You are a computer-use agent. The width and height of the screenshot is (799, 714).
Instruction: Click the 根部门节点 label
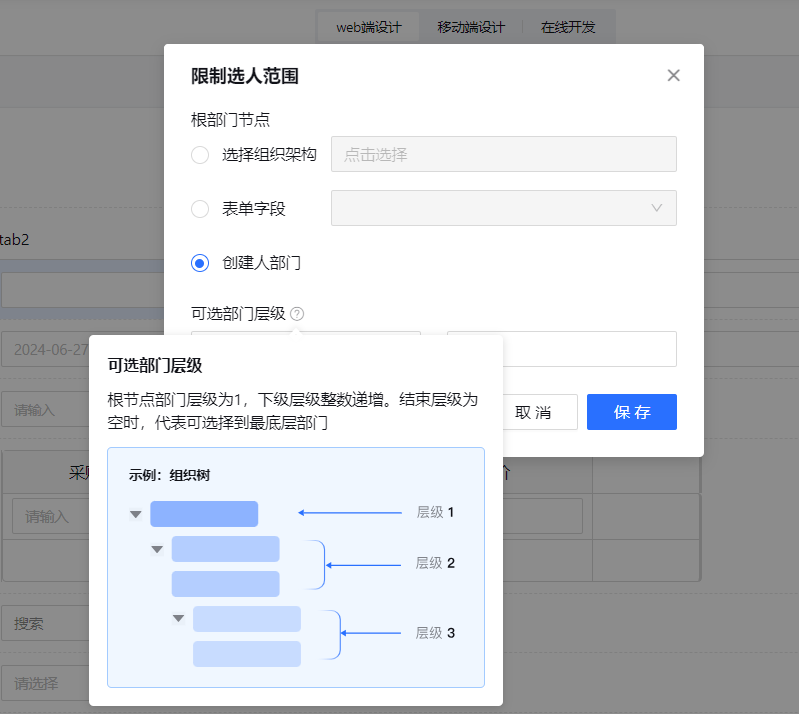coord(230,120)
